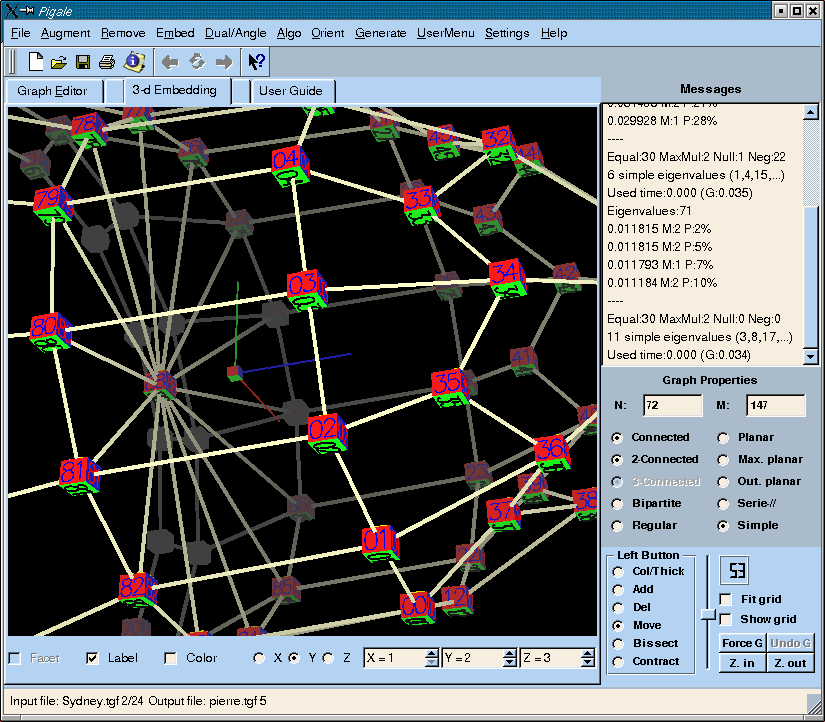
Task: Open the graph information icon
Action: coord(133,62)
